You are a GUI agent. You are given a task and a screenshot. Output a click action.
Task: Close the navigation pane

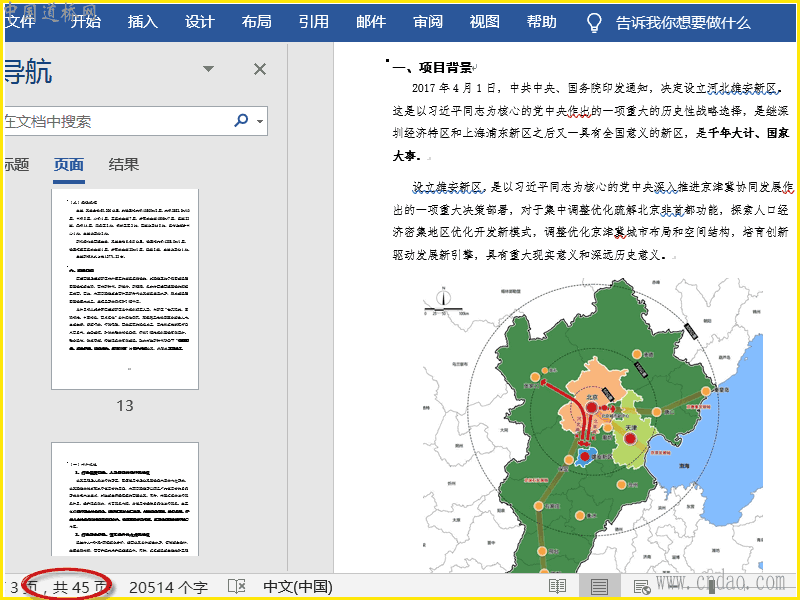coord(260,69)
